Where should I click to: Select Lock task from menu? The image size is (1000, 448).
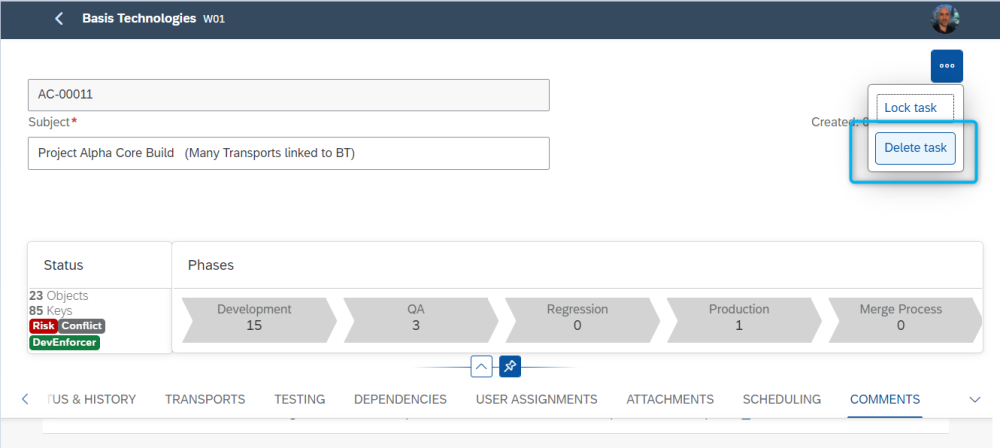click(x=910, y=108)
